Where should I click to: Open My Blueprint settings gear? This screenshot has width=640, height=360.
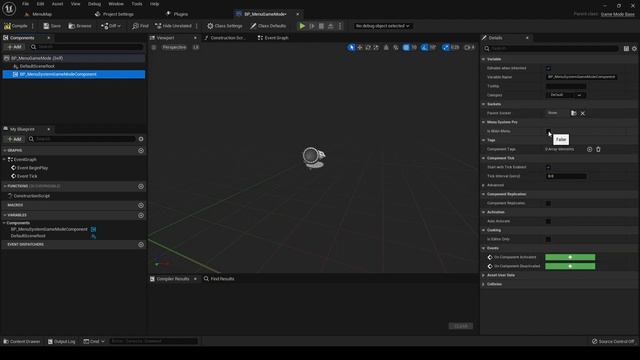[x=141, y=139]
